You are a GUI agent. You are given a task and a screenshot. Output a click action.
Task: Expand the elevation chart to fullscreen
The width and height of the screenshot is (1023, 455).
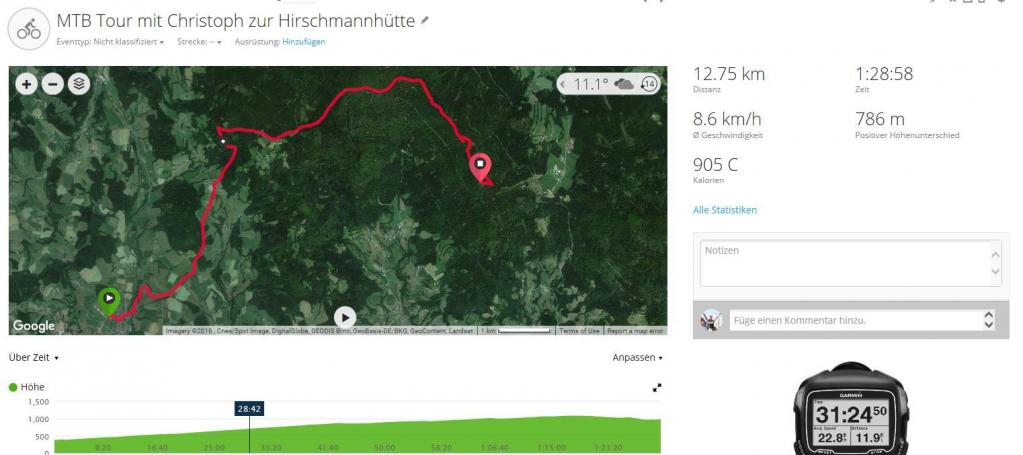point(657,388)
